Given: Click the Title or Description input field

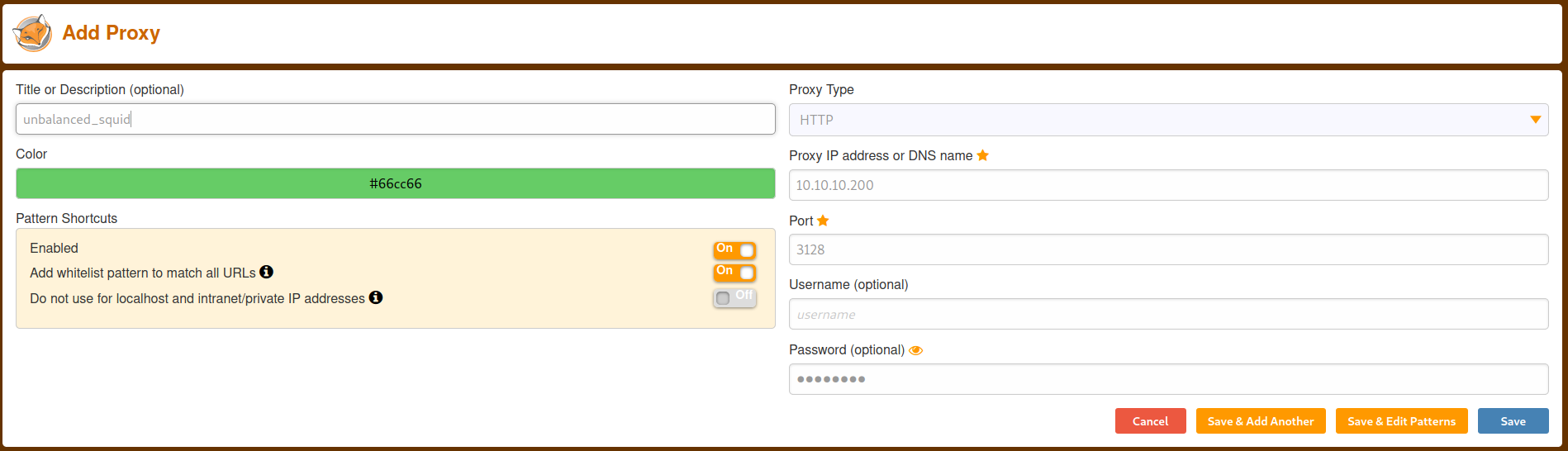Looking at the screenshot, I should pos(395,119).
